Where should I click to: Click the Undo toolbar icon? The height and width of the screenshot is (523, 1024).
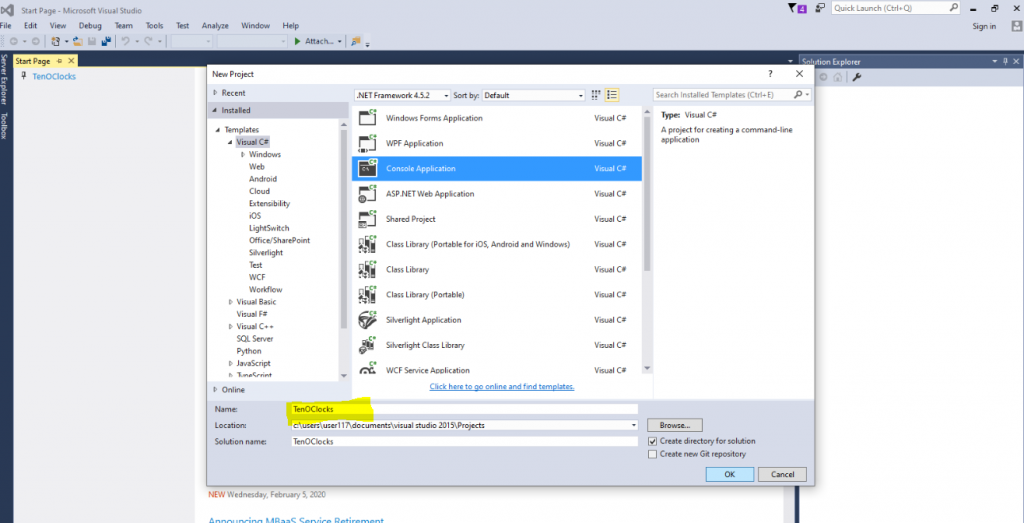pos(125,41)
